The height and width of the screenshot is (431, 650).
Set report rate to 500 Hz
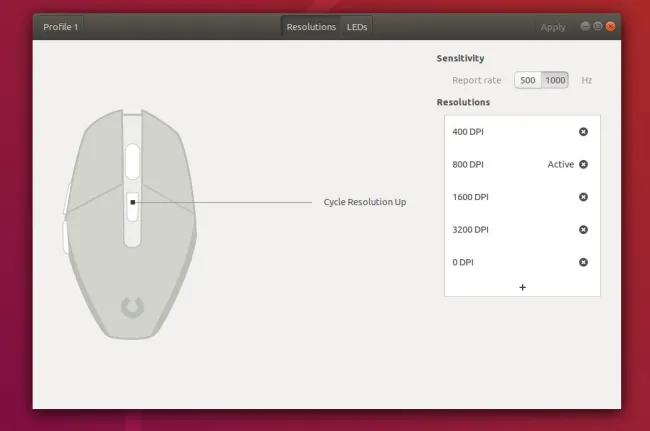527,80
